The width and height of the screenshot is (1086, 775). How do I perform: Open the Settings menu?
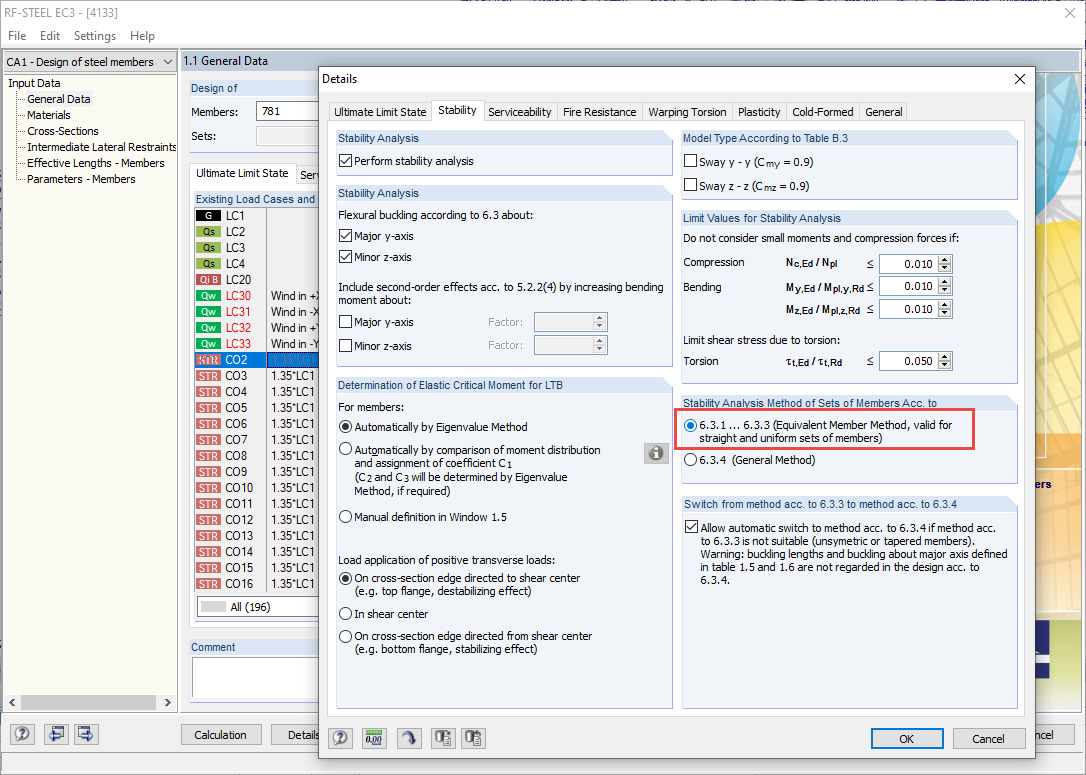coord(95,36)
